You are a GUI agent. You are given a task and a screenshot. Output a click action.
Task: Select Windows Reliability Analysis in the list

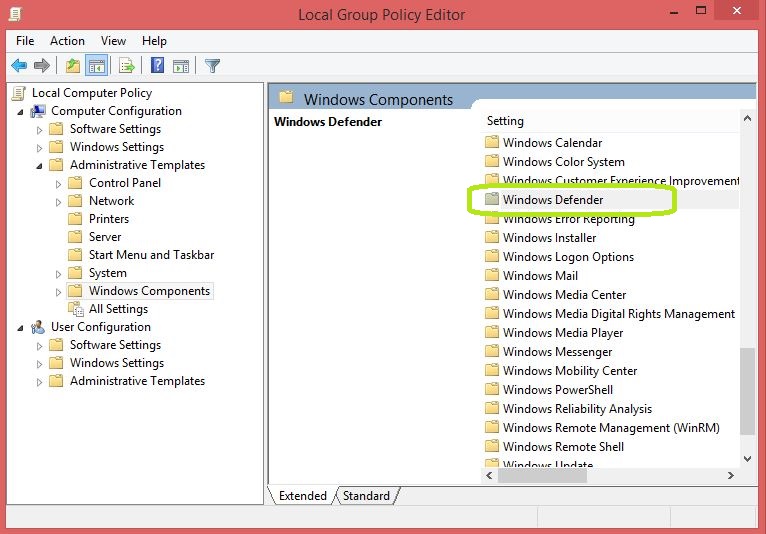[x=577, y=408]
